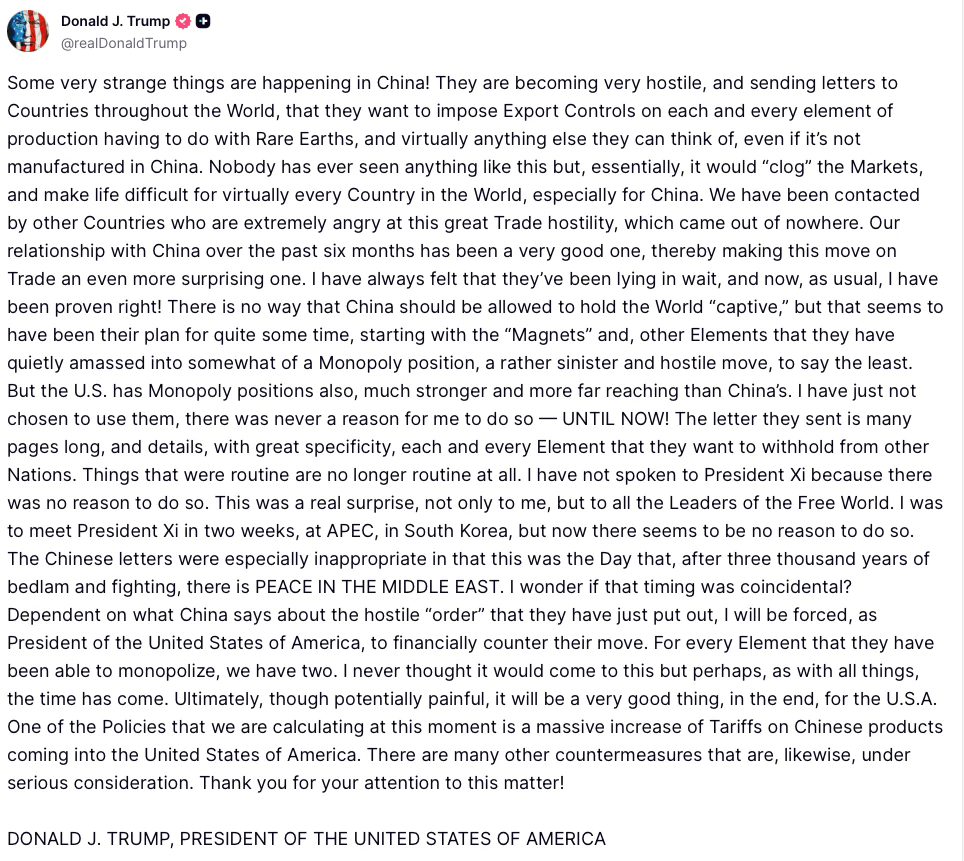Open the Donald J. Trump display name
Image resolution: width=964 pixels, height=861 pixels.
pos(115,21)
